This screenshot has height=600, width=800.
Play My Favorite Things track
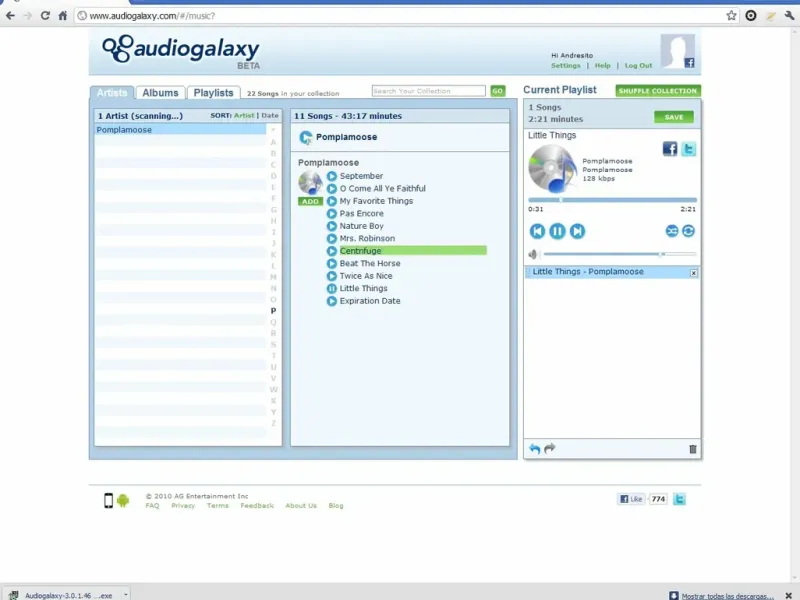tap(332, 201)
